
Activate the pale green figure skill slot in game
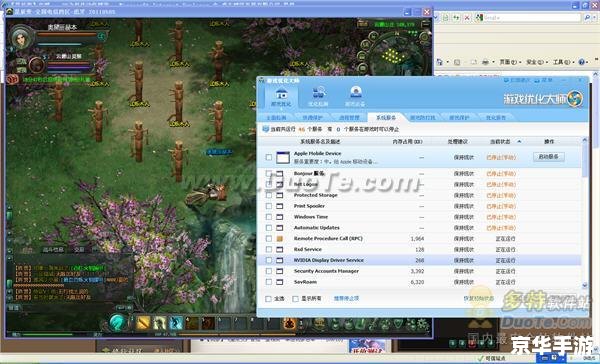(x=160, y=323)
